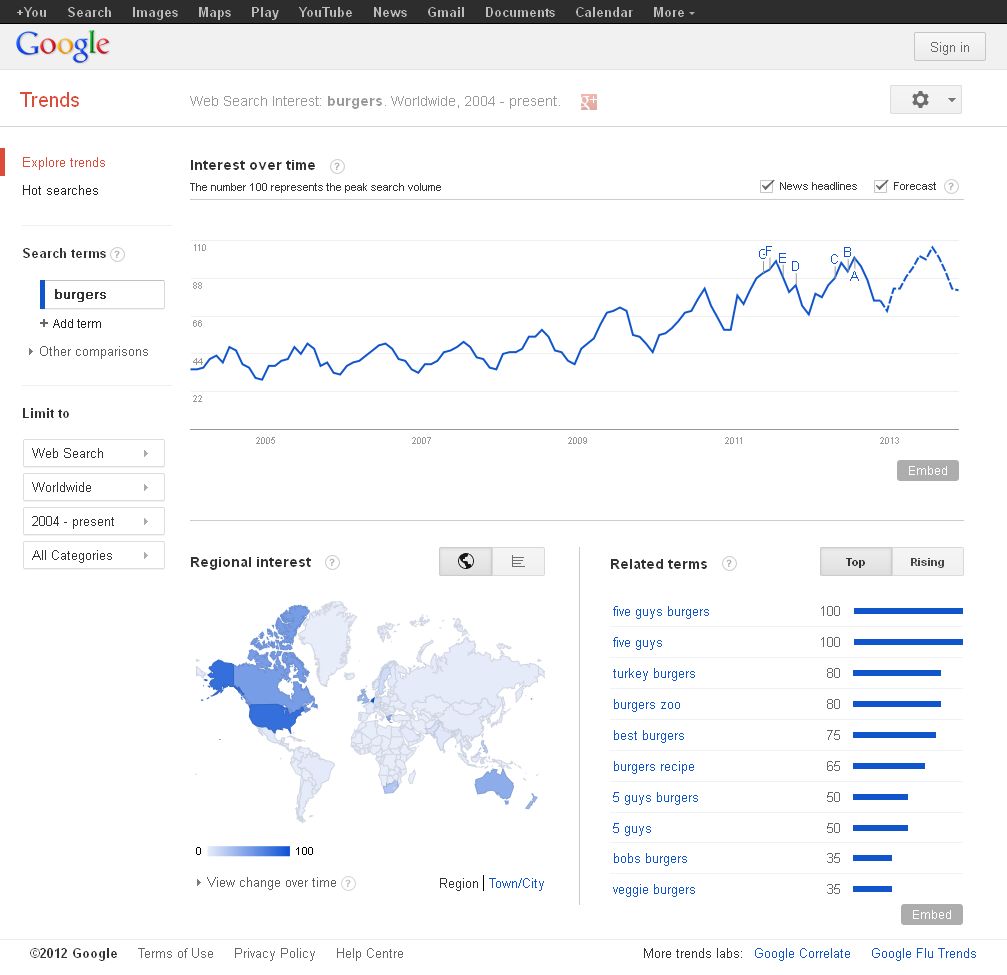
Task: Open Hot searches in sidebar
Action: tap(60, 191)
